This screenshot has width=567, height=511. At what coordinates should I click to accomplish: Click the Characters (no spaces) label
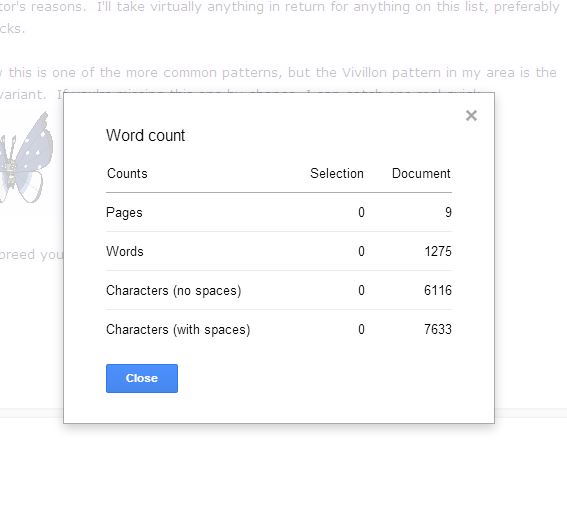[174, 290]
